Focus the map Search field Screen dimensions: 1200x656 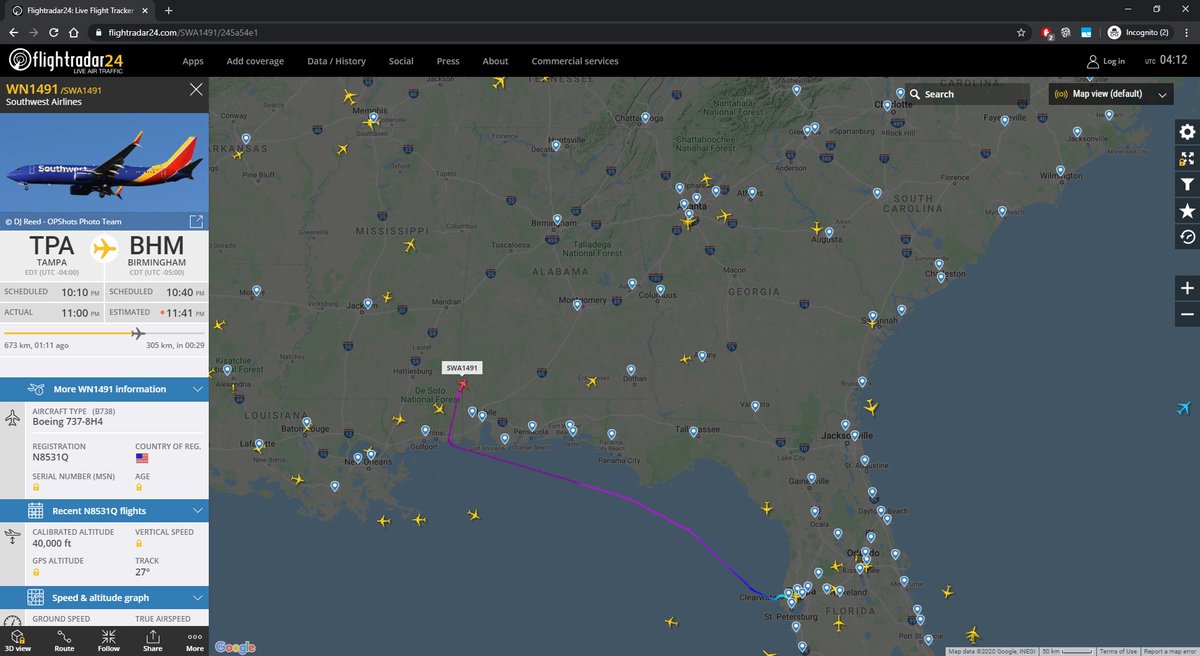click(x=968, y=94)
